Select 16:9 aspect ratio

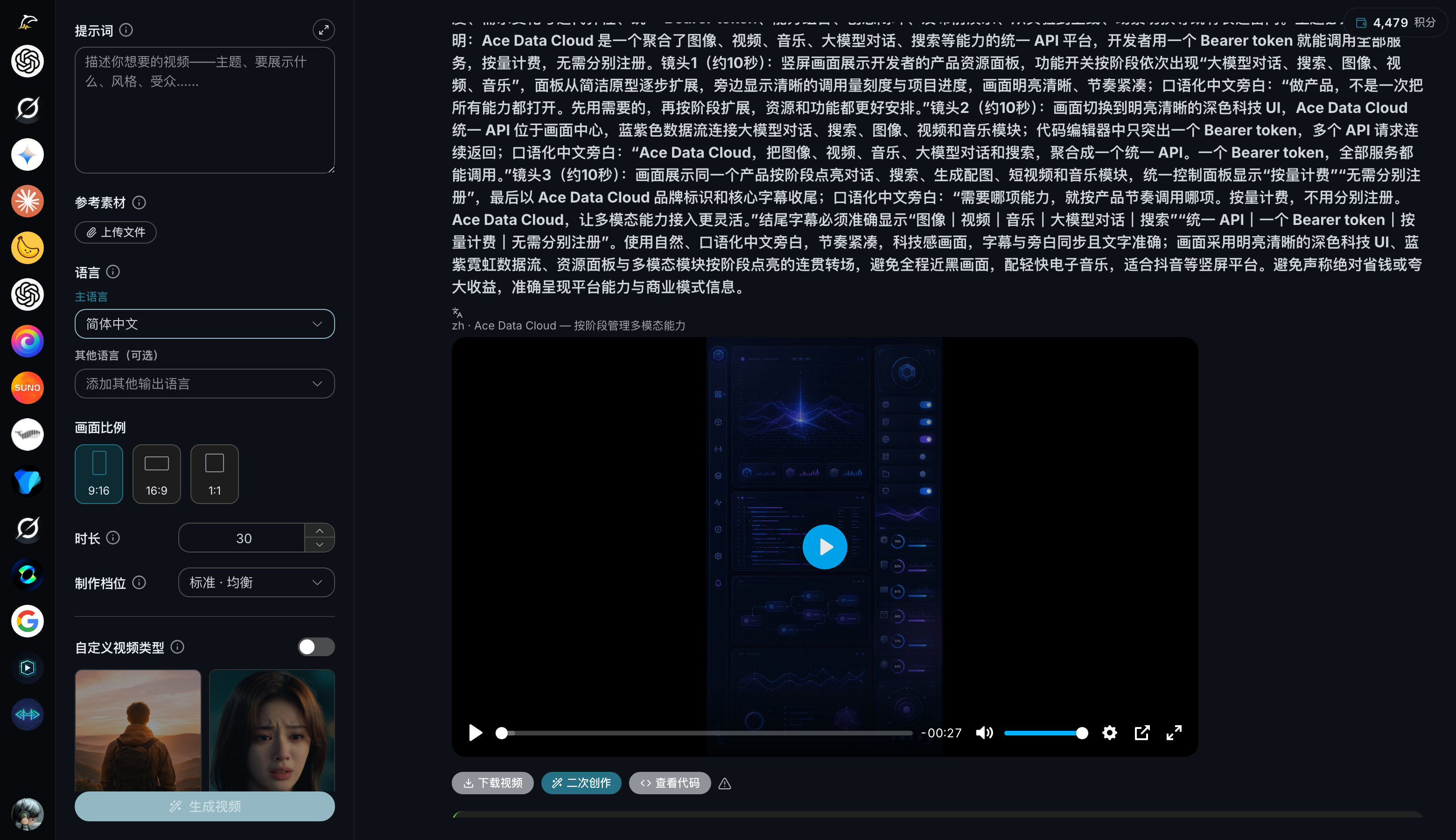point(156,474)
